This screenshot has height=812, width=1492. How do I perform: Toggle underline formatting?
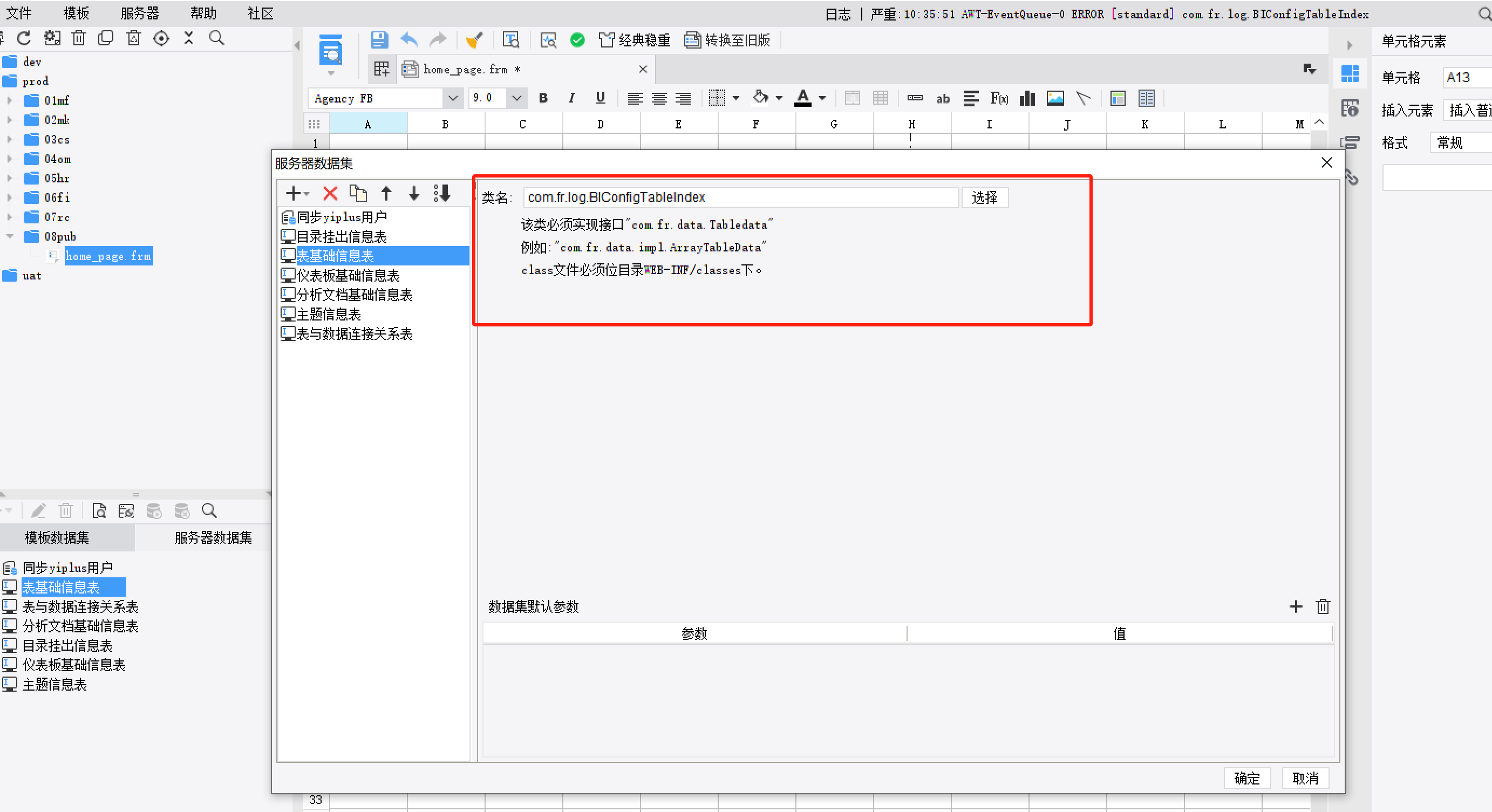tap(600, 98)
